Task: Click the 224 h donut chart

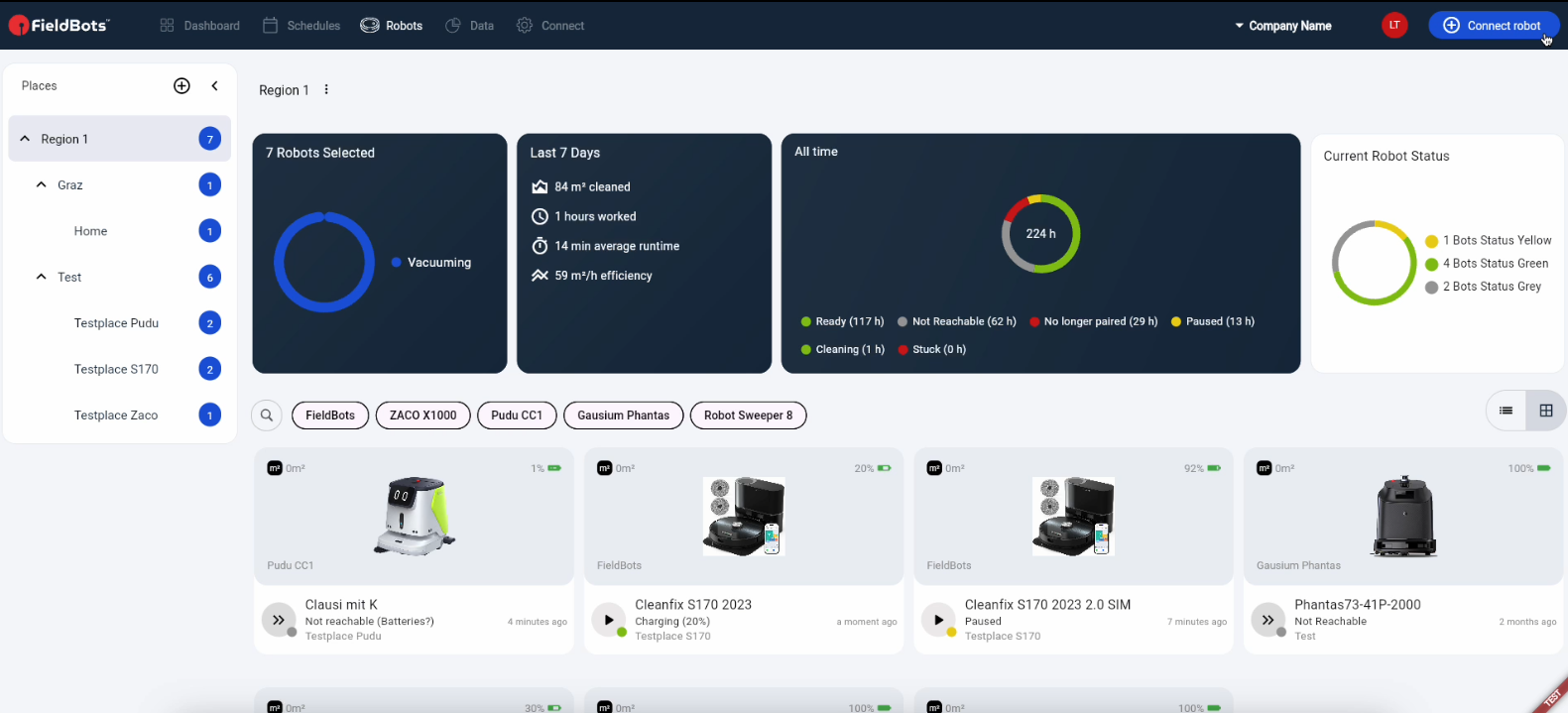Action: coord(1040,234)
